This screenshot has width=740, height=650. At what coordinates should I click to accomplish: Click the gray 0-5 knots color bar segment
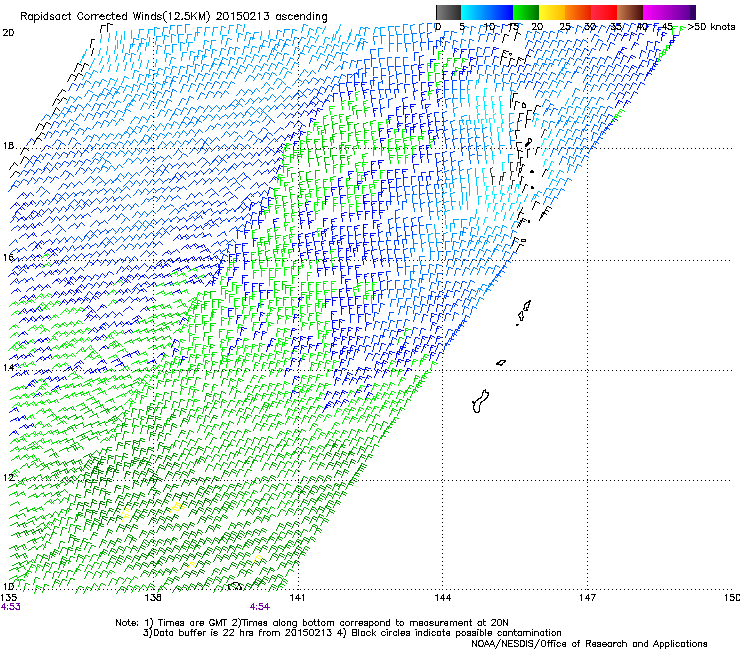448,12
